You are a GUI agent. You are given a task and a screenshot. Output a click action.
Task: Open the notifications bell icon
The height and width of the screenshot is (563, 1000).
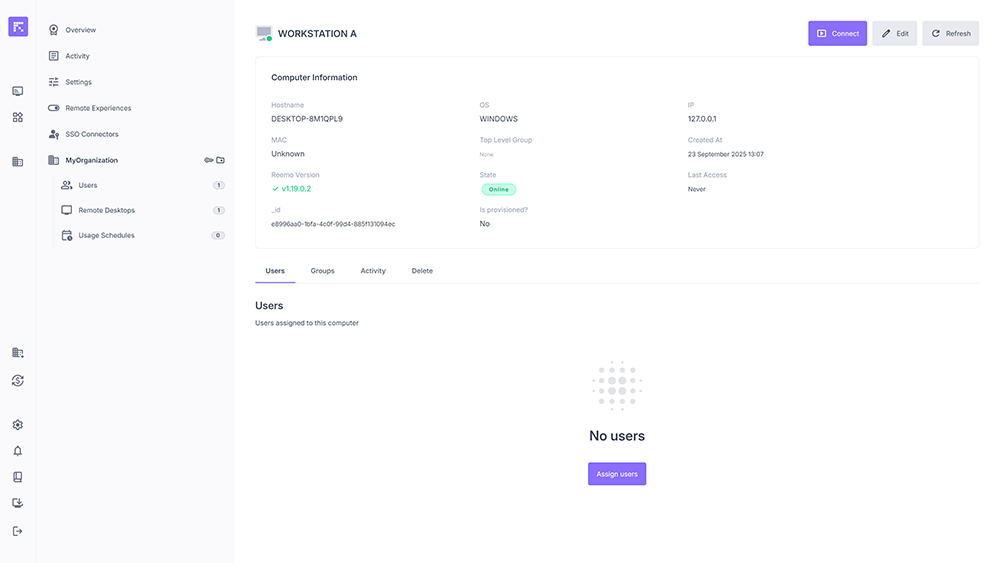[x=18, y=451]
